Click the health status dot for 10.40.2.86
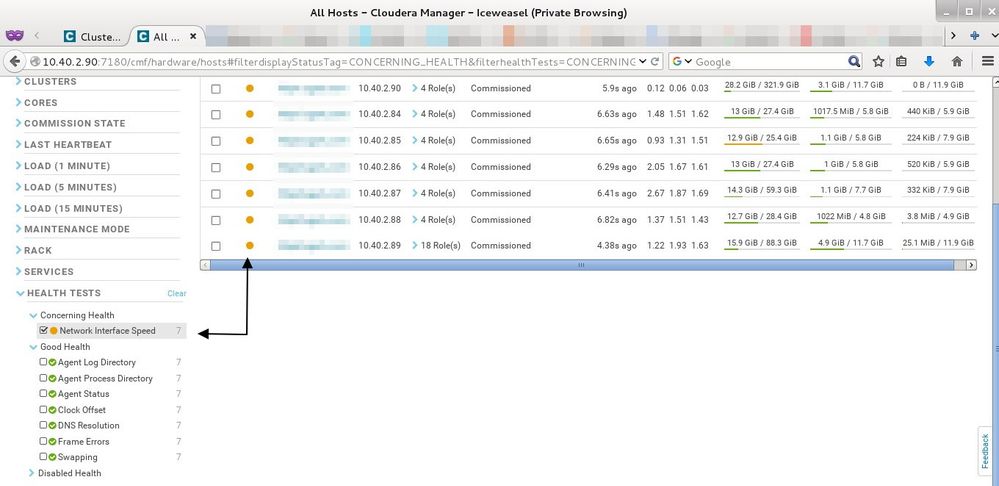Viewport: 999px width, 486px height. pyautogui.click(x=250, y=167)
